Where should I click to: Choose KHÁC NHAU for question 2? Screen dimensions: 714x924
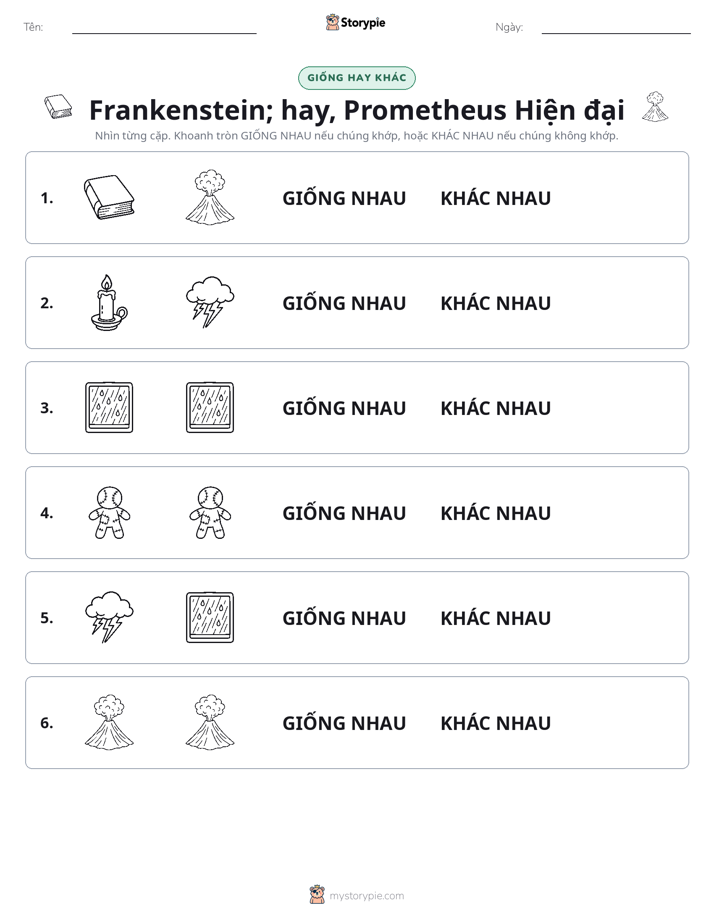coord(495,303)
